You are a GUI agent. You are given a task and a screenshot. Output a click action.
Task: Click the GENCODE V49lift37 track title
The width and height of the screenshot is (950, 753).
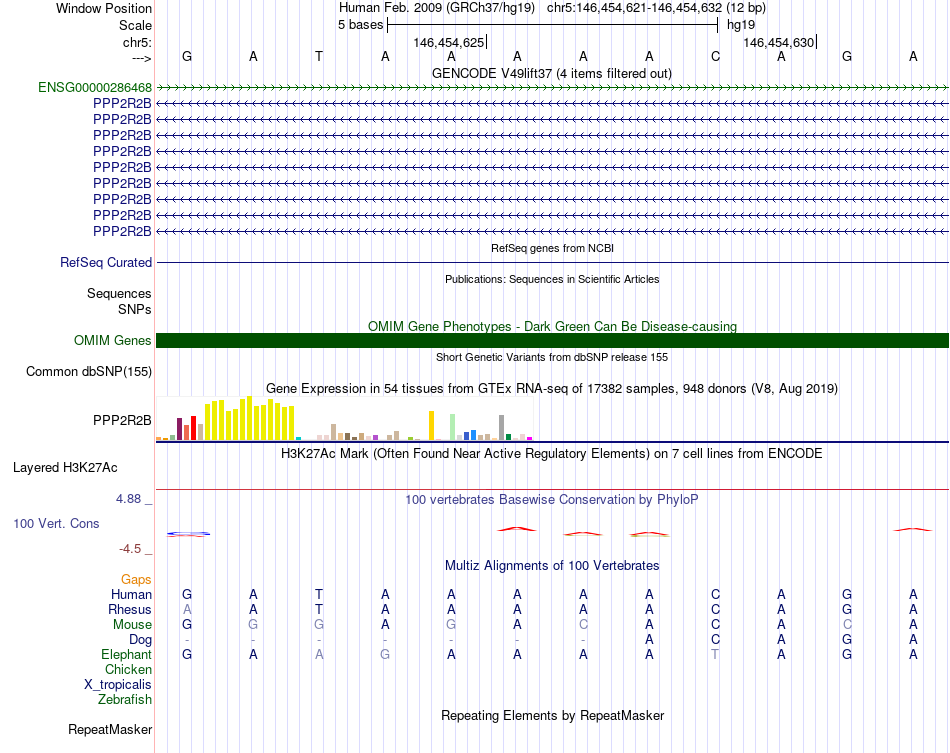552,73
